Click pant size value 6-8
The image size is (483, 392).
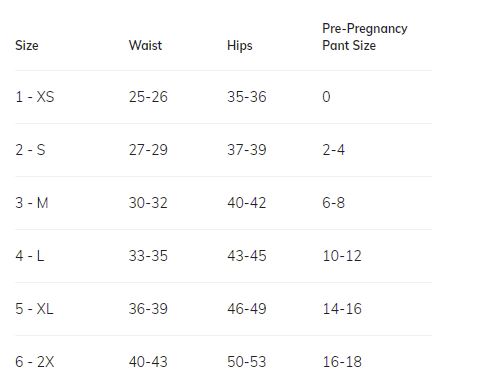tap(333, 203)
